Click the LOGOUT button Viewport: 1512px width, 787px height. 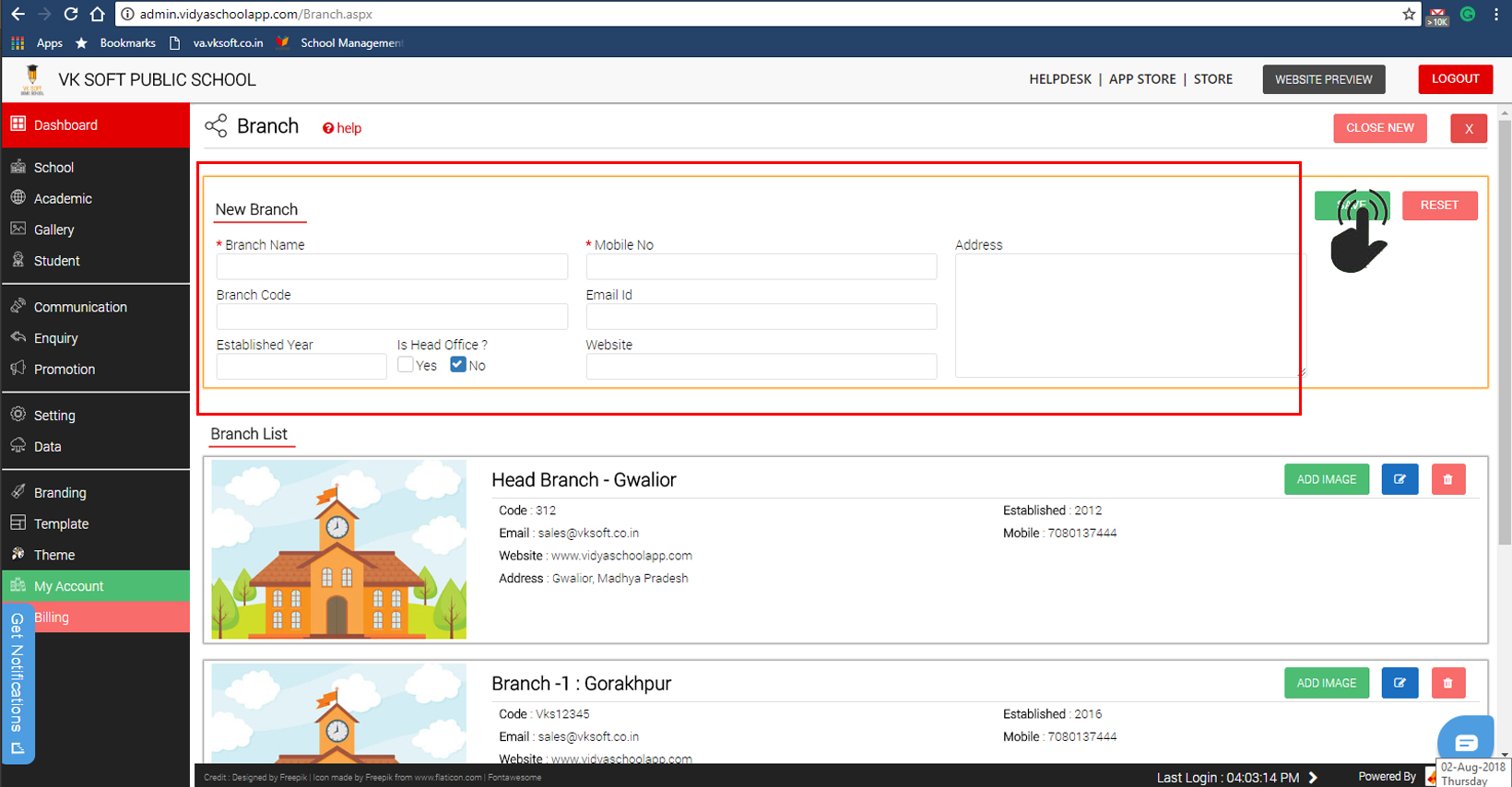tap(1456, 79)
